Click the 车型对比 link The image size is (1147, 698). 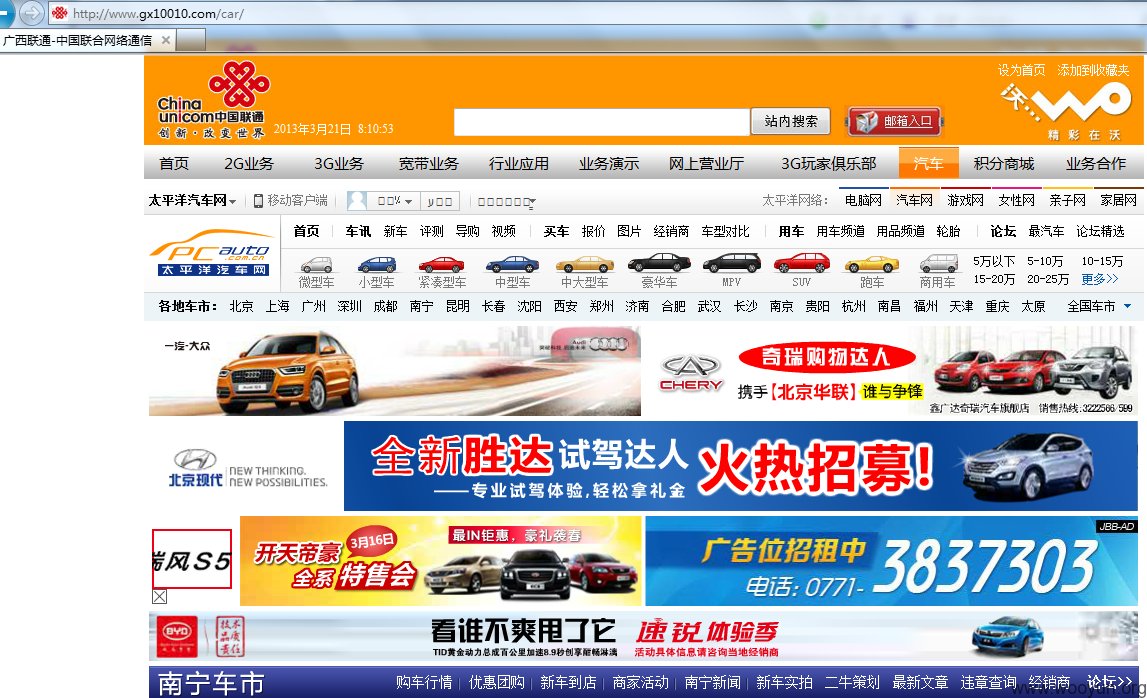[x=726, y=231]
